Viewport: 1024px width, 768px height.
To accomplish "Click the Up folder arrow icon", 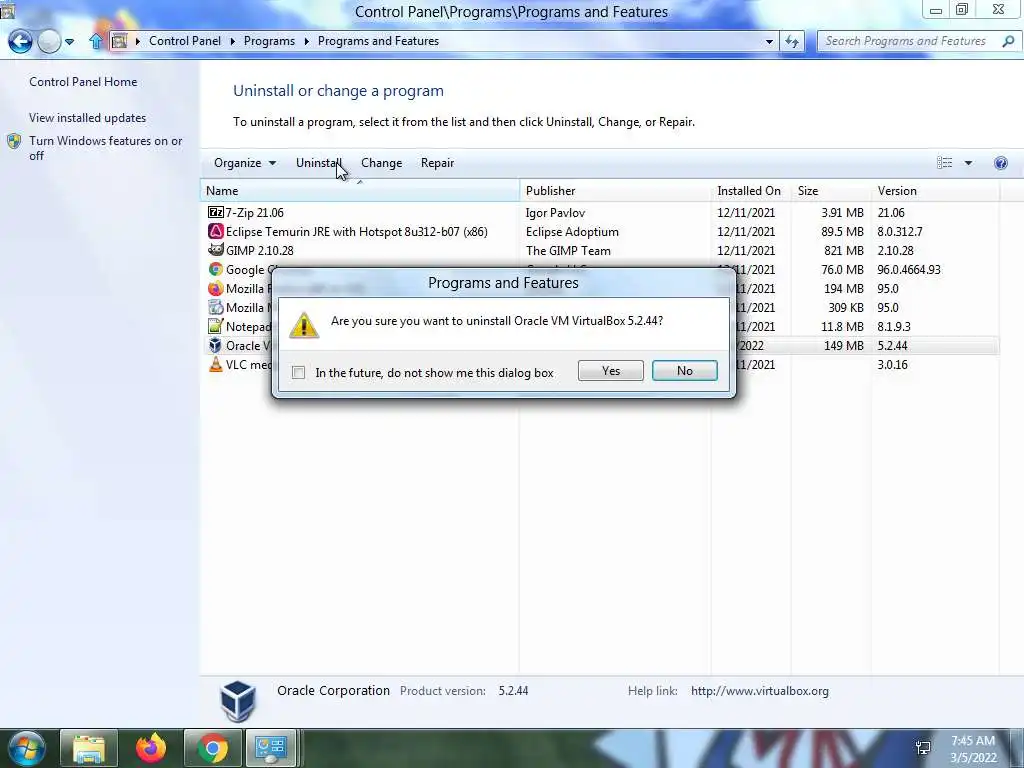I will pyautogui.click(x=96, y=41).
